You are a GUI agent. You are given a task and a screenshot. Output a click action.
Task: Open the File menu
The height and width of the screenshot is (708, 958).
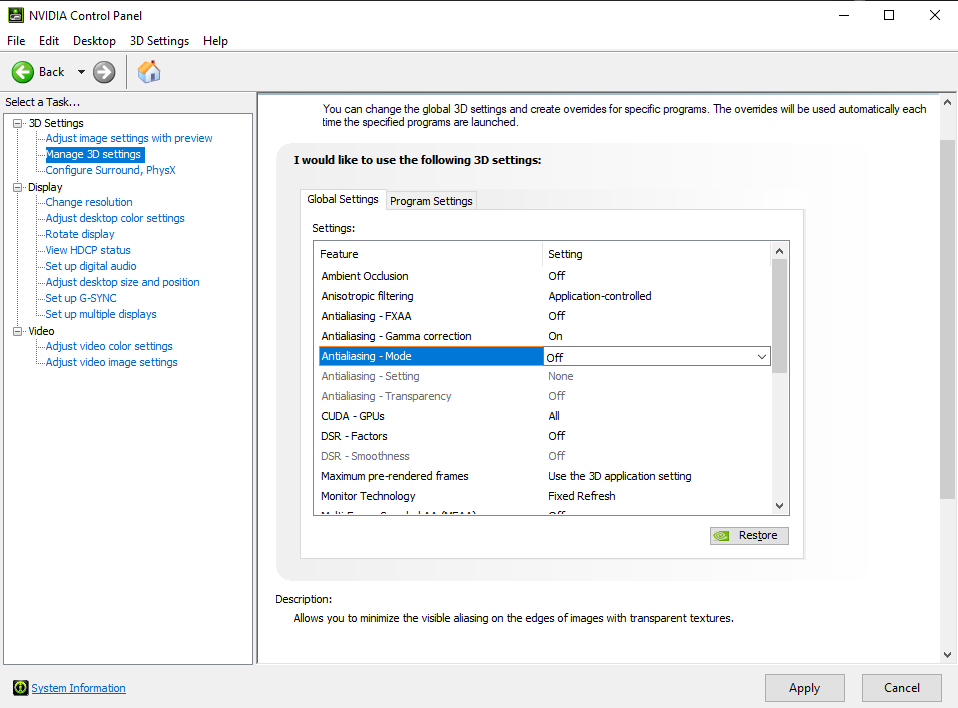coord(16,41)
